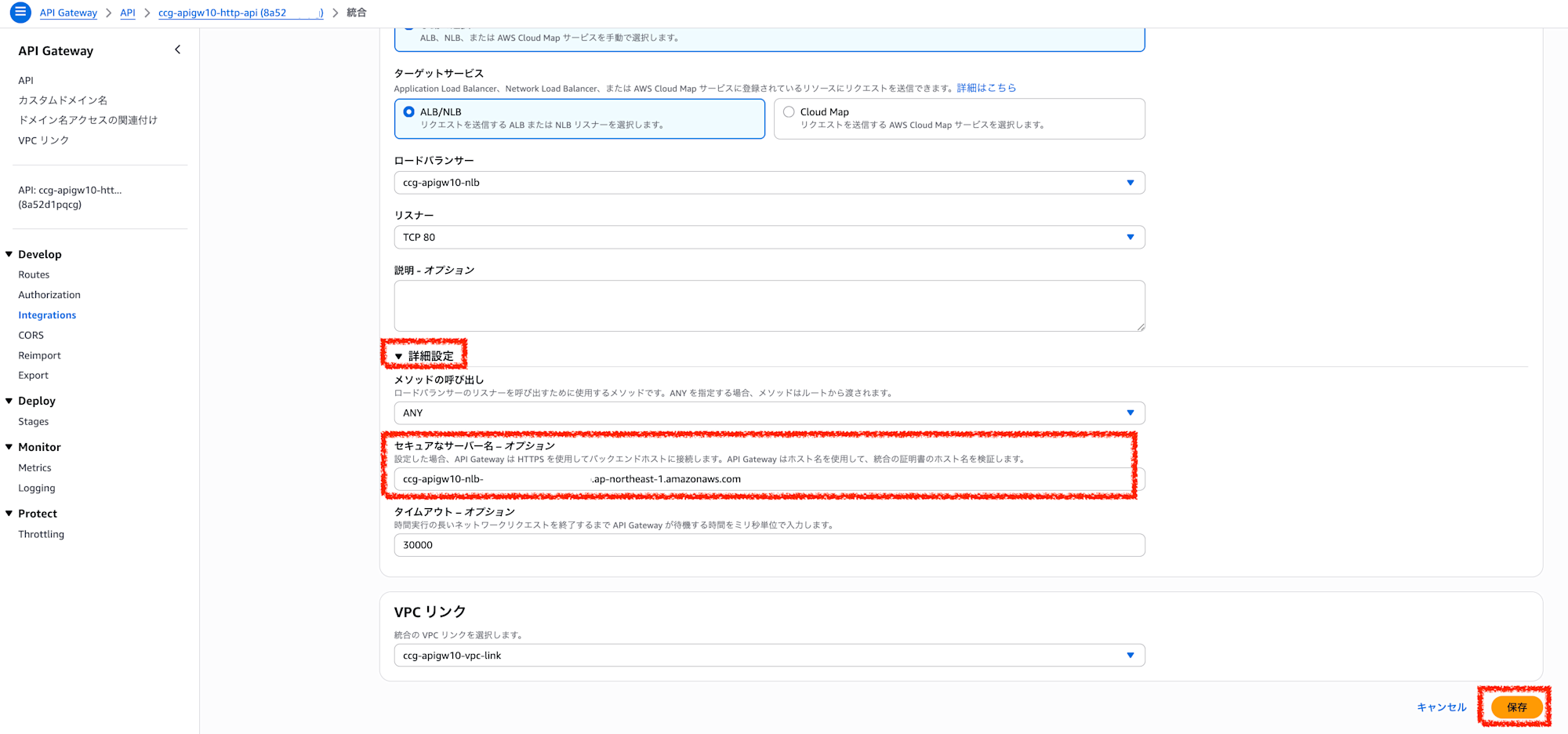Go to Routes in the sidebar
Screen dimensions: 1568x734
34,274
